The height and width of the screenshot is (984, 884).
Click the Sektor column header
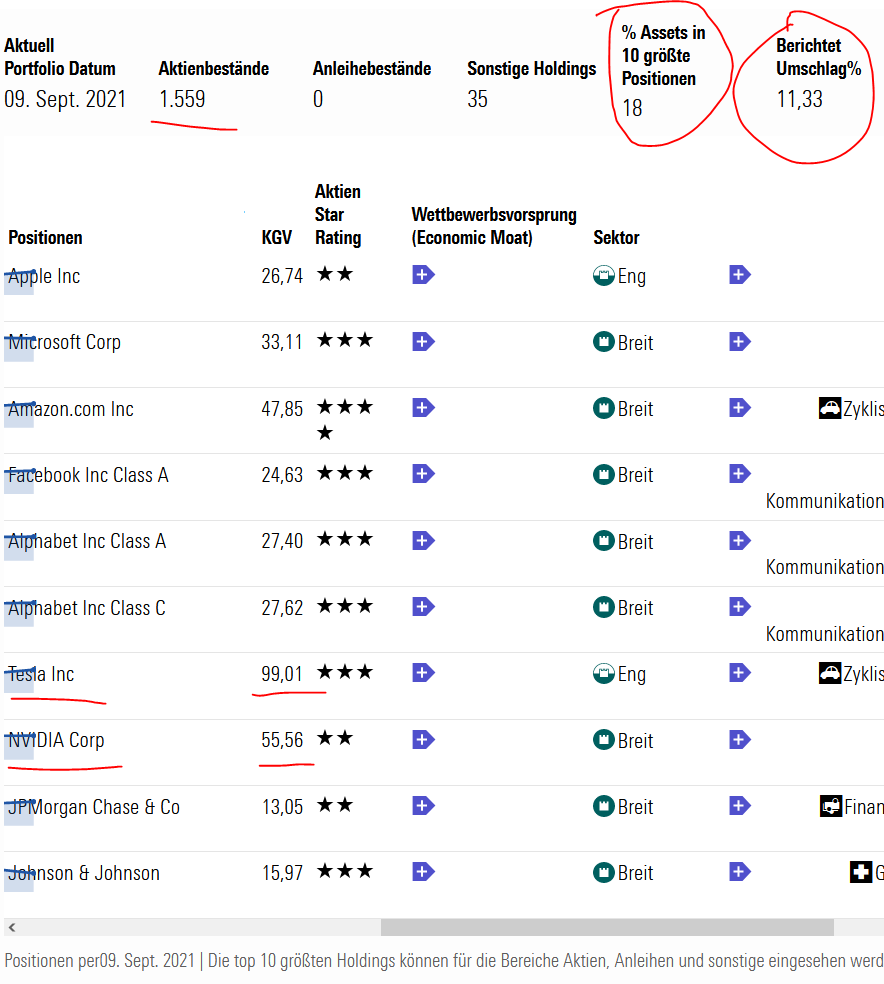coord(616,238)
